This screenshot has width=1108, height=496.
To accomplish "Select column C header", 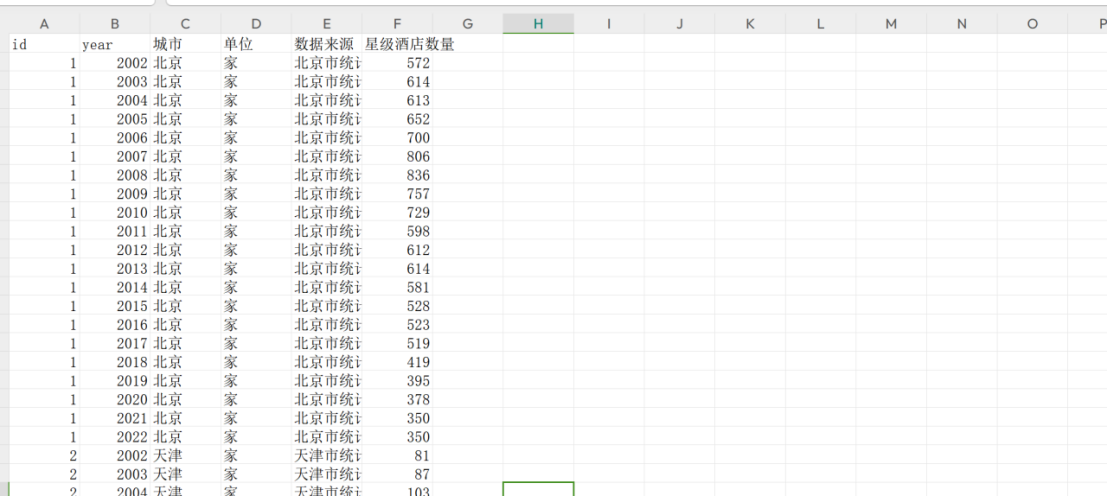I will point(185,24).
